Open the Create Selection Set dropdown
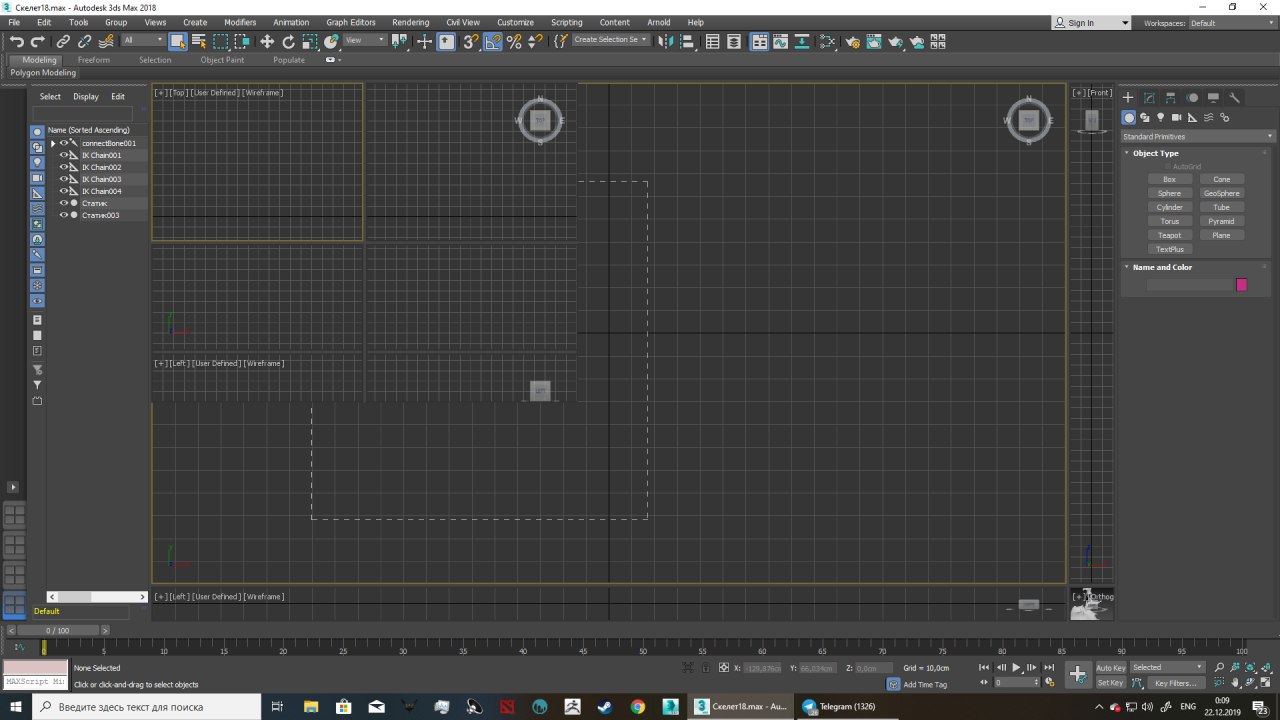Image resolution: width=1280 pixels, height=720 pixels. coord(611,40)
